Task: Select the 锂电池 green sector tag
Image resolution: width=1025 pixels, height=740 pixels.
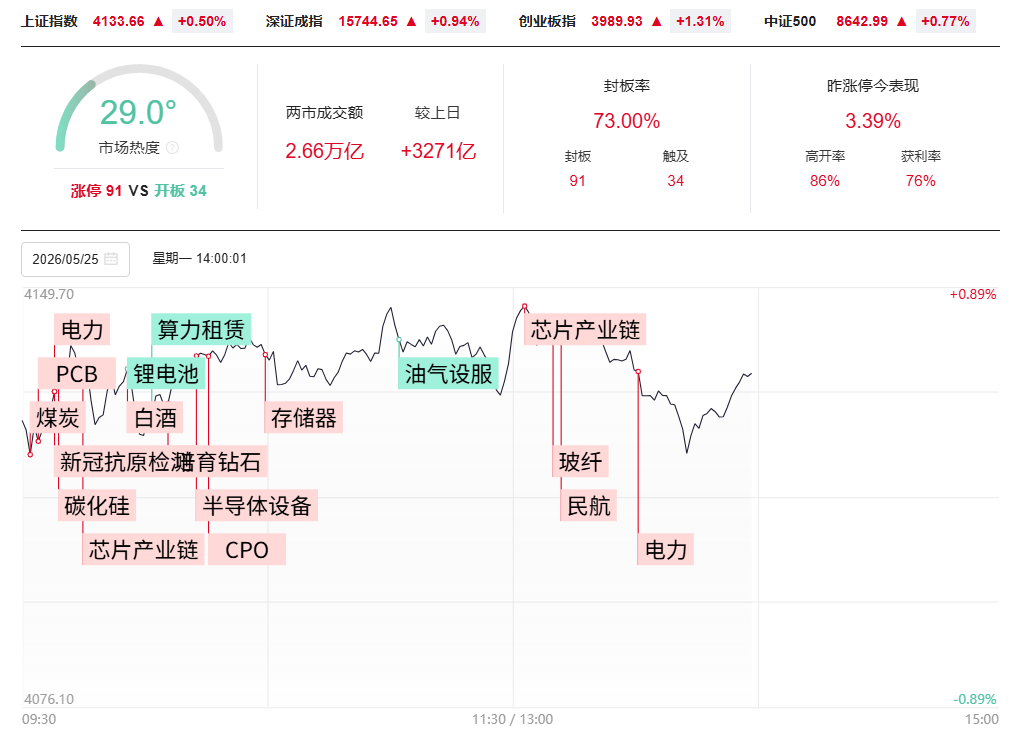Action: 165,373
